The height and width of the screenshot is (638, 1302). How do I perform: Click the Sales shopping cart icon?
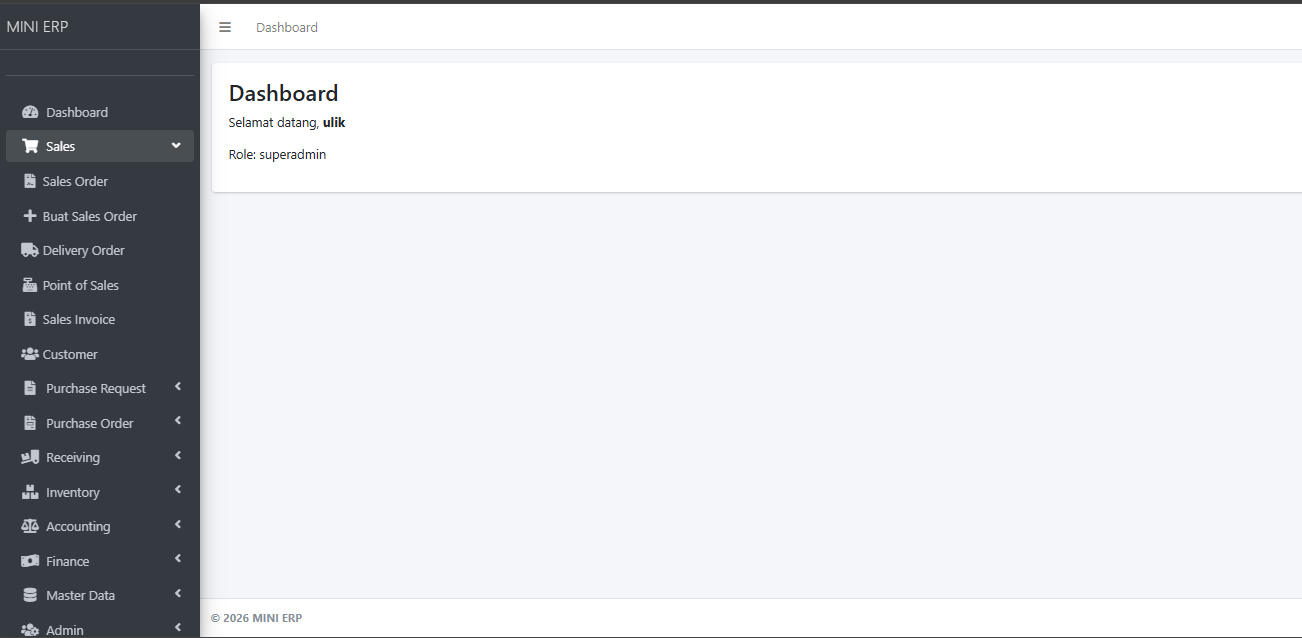click(30, 146)
